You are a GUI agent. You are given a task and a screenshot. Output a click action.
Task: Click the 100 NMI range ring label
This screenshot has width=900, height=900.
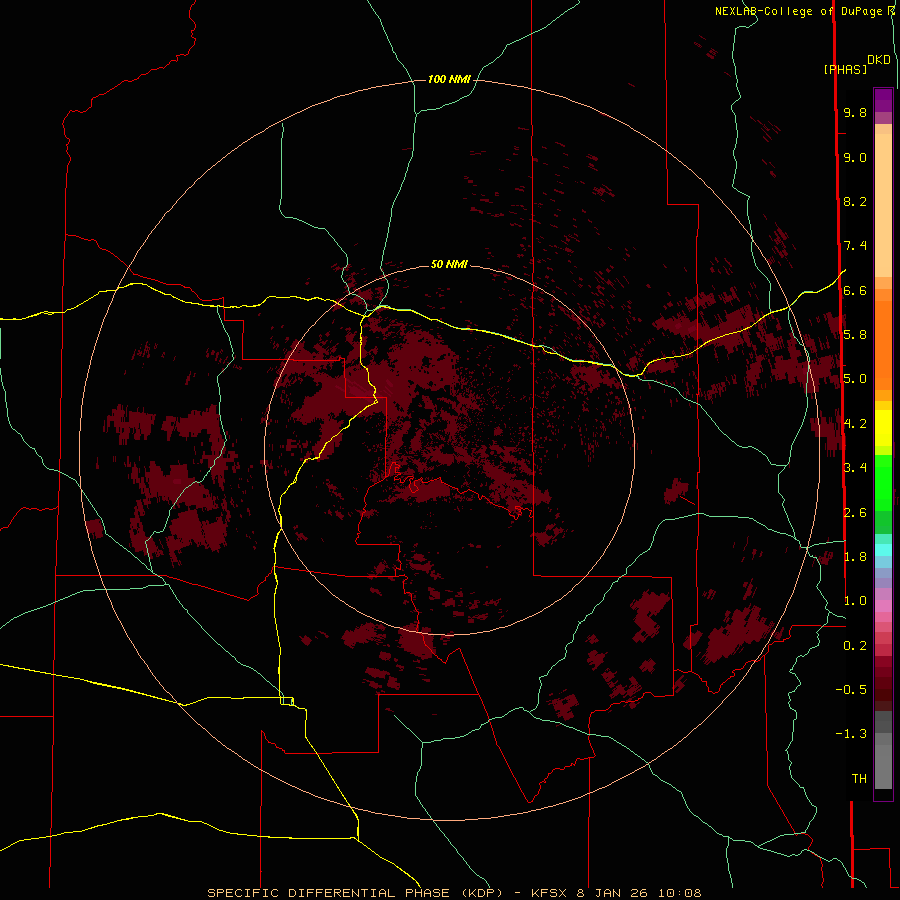pyautogui.click(x=449, y=79)
